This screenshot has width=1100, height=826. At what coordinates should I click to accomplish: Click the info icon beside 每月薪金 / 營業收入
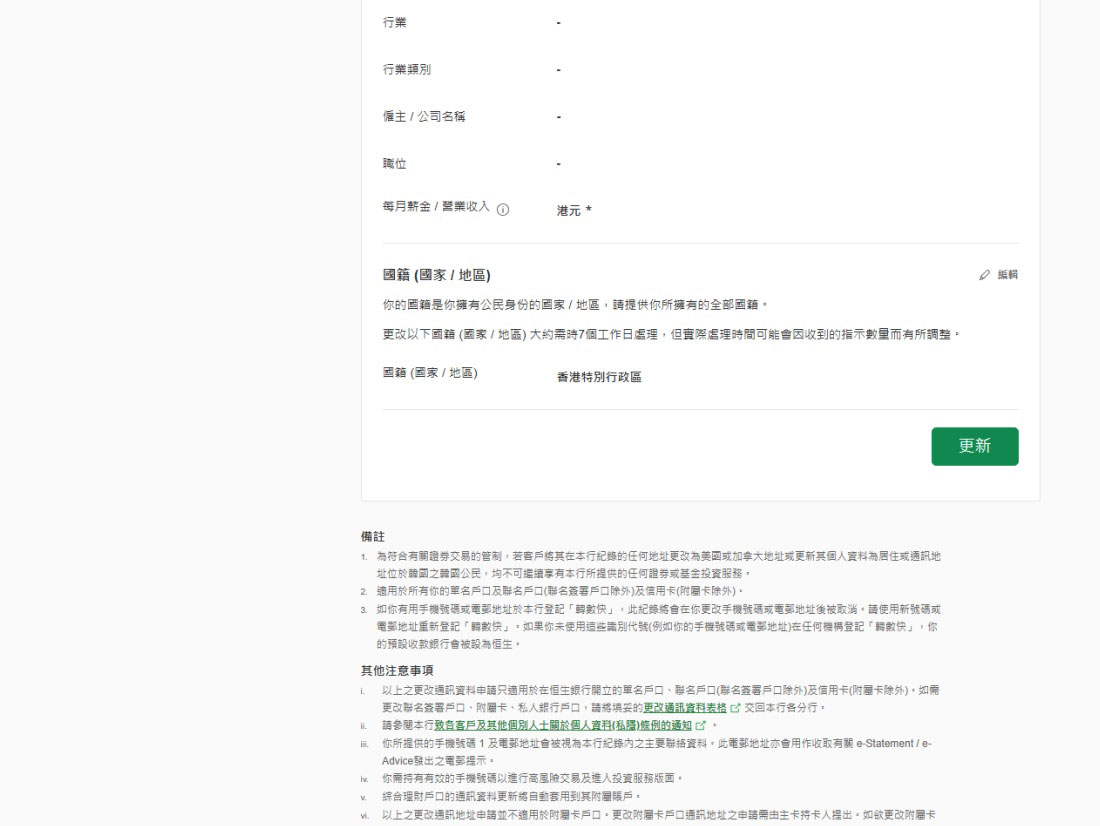[x=503, y=210]
